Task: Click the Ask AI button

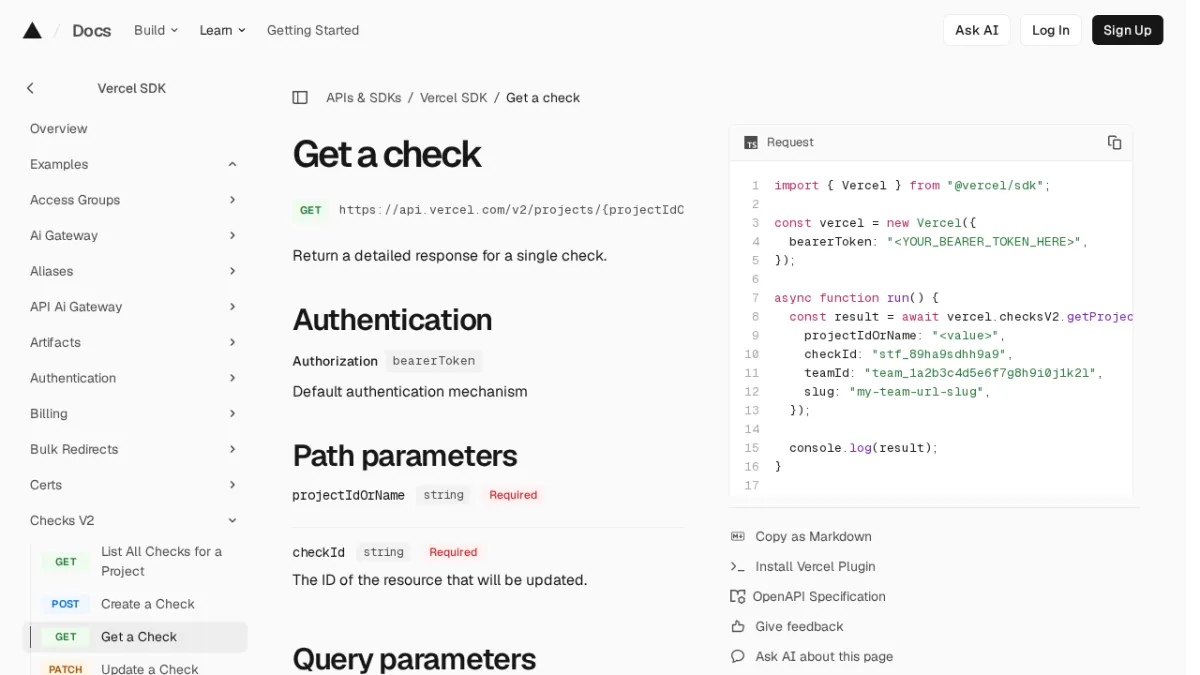Action: click(x=976, y=30)
